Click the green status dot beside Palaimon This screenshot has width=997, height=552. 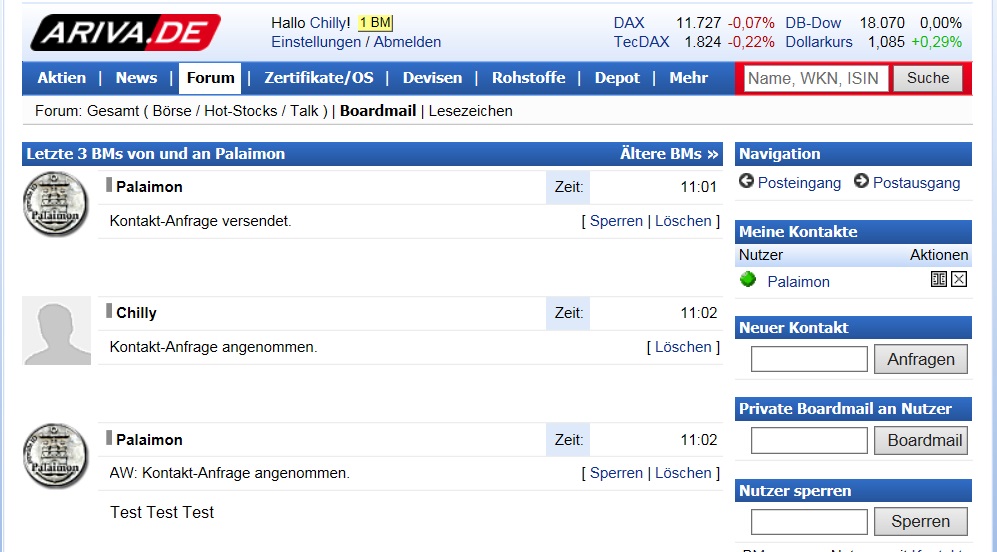click(748, 280)
